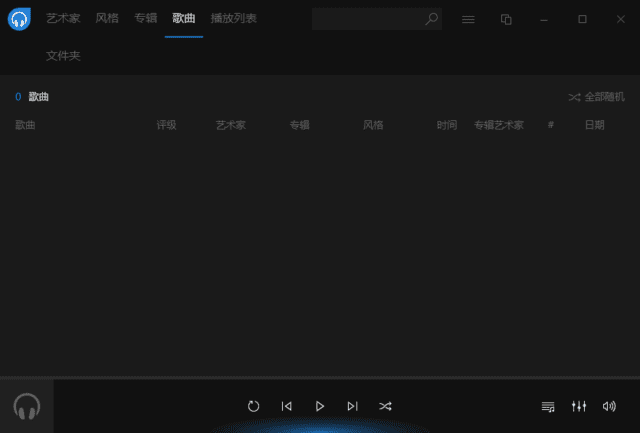Sort songs by 艺术家 column header

[x=231, y=125]
